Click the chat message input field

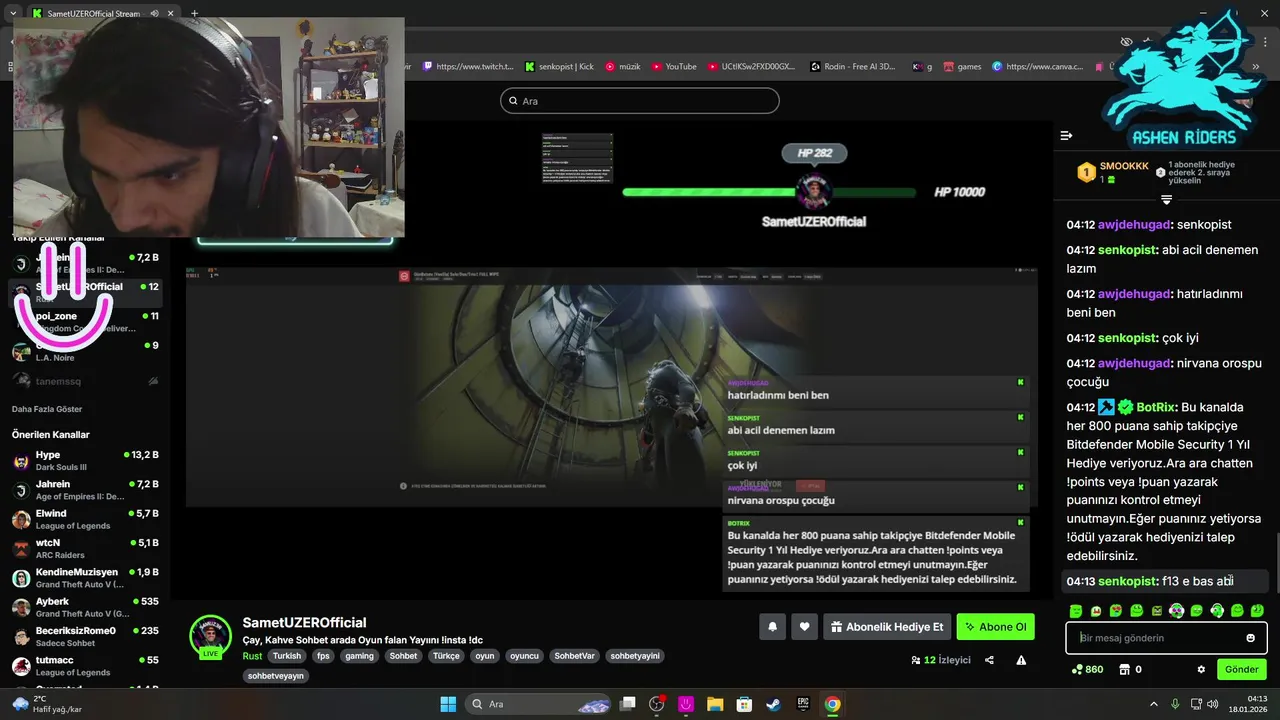tap(1166, 638)
